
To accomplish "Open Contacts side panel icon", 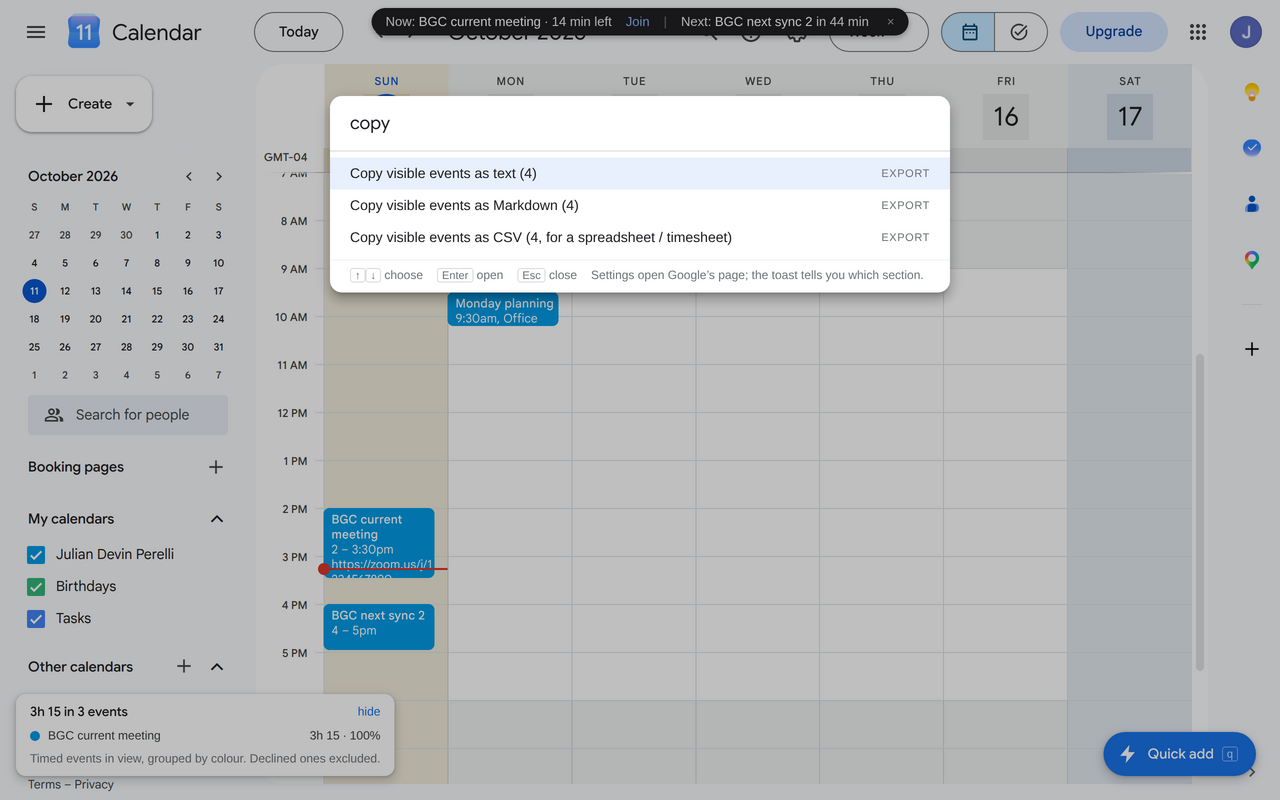I will [x=1251, y=204].
